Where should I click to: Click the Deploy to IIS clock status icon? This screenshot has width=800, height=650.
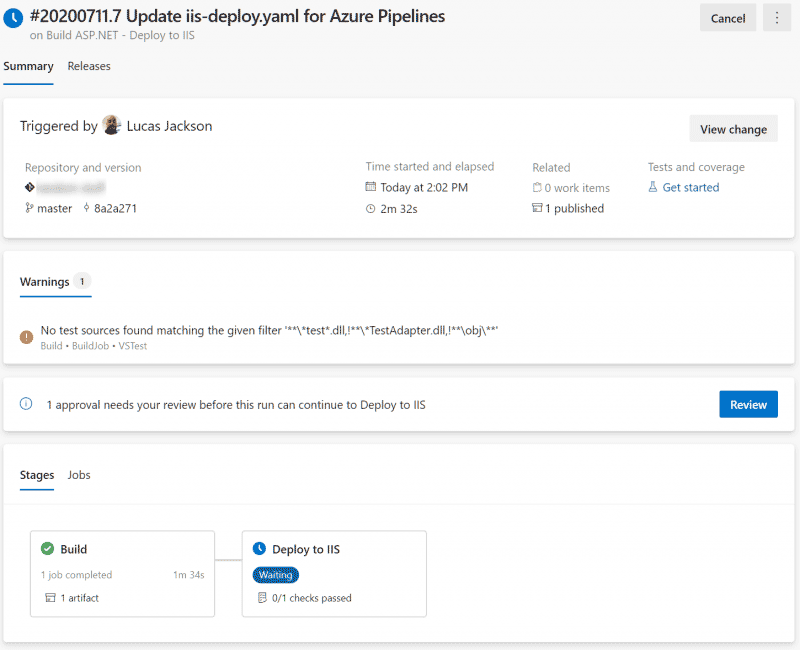pos(259,548)
